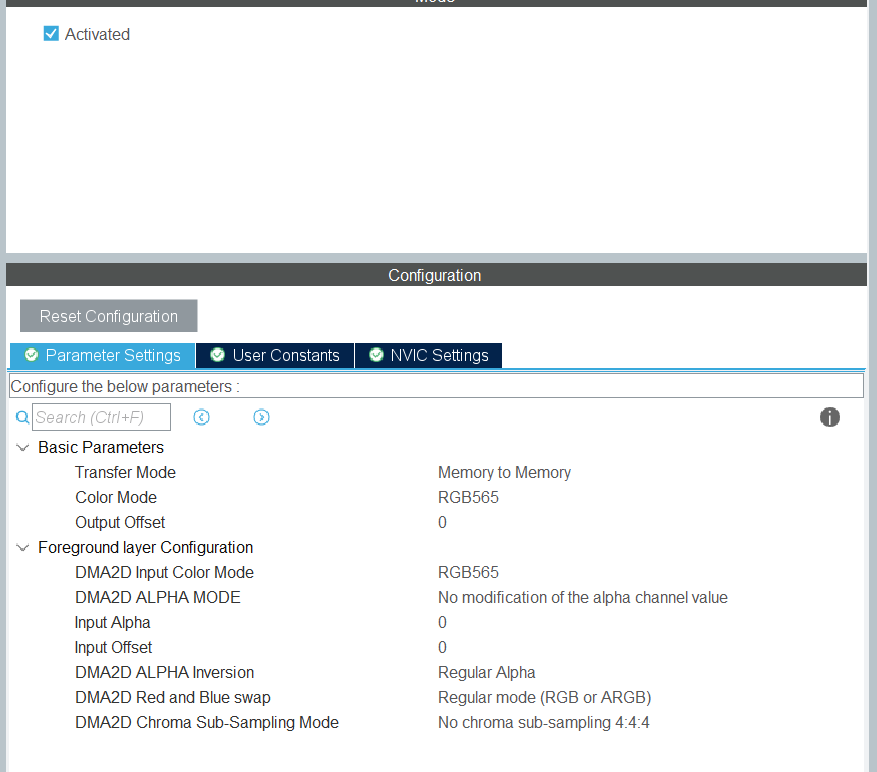Image resolution: width=877 pixels, height=772 pixels.
Task: Focus the Search (Ctrl+F) field
Action: pos(101,417)
